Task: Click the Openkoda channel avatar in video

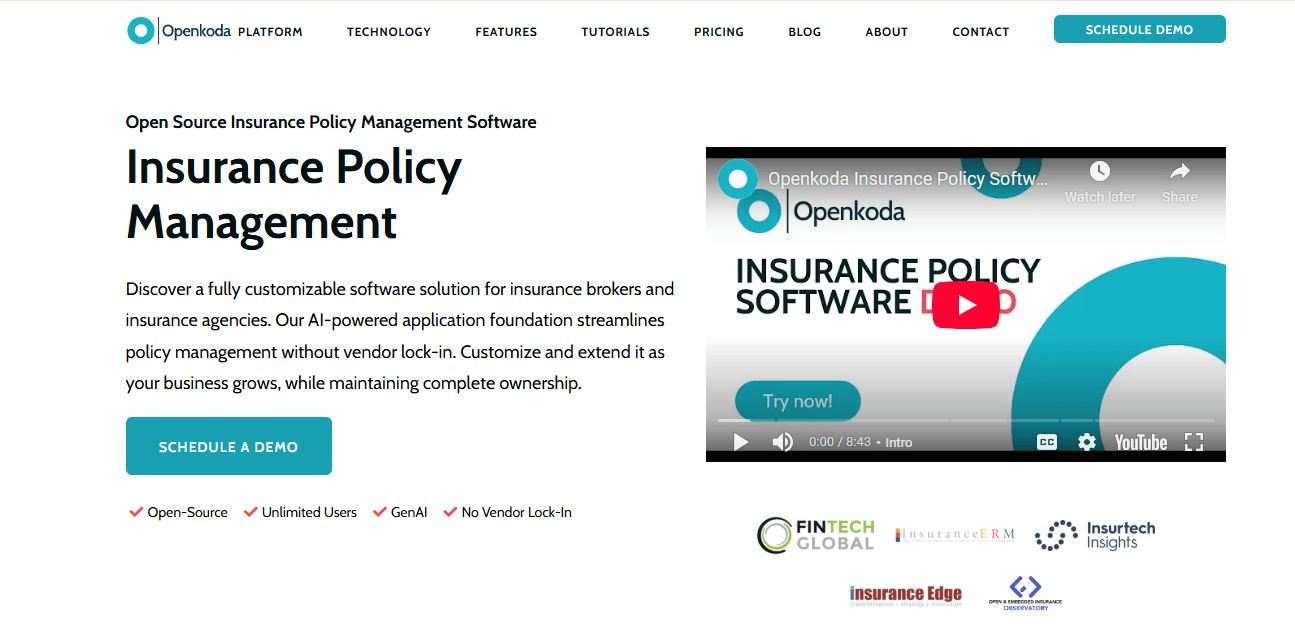Action: (x=738, y=180)
